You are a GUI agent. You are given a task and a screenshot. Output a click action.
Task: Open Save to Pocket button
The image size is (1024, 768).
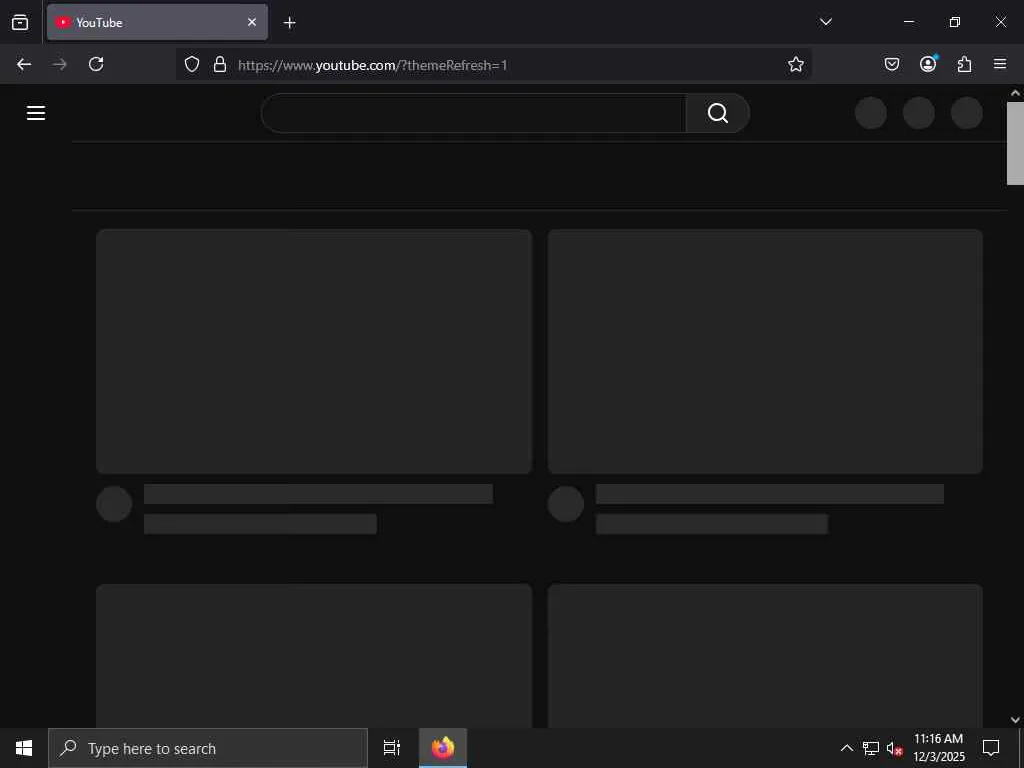point(892,64)
